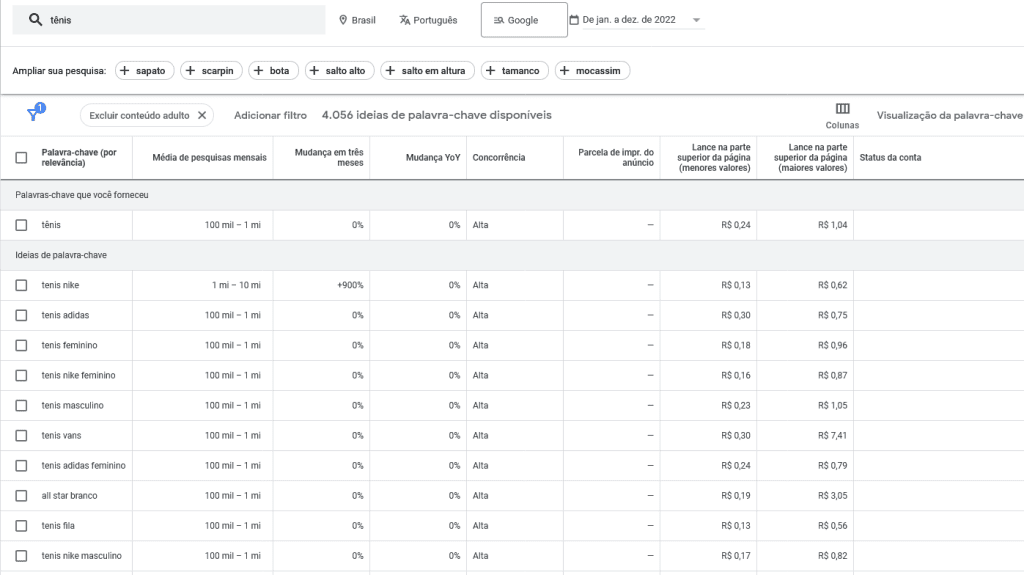Add mocassim to broaden search
Image resolution: width=1024 pixels, height=575 pixels.
tap(592, 71)
